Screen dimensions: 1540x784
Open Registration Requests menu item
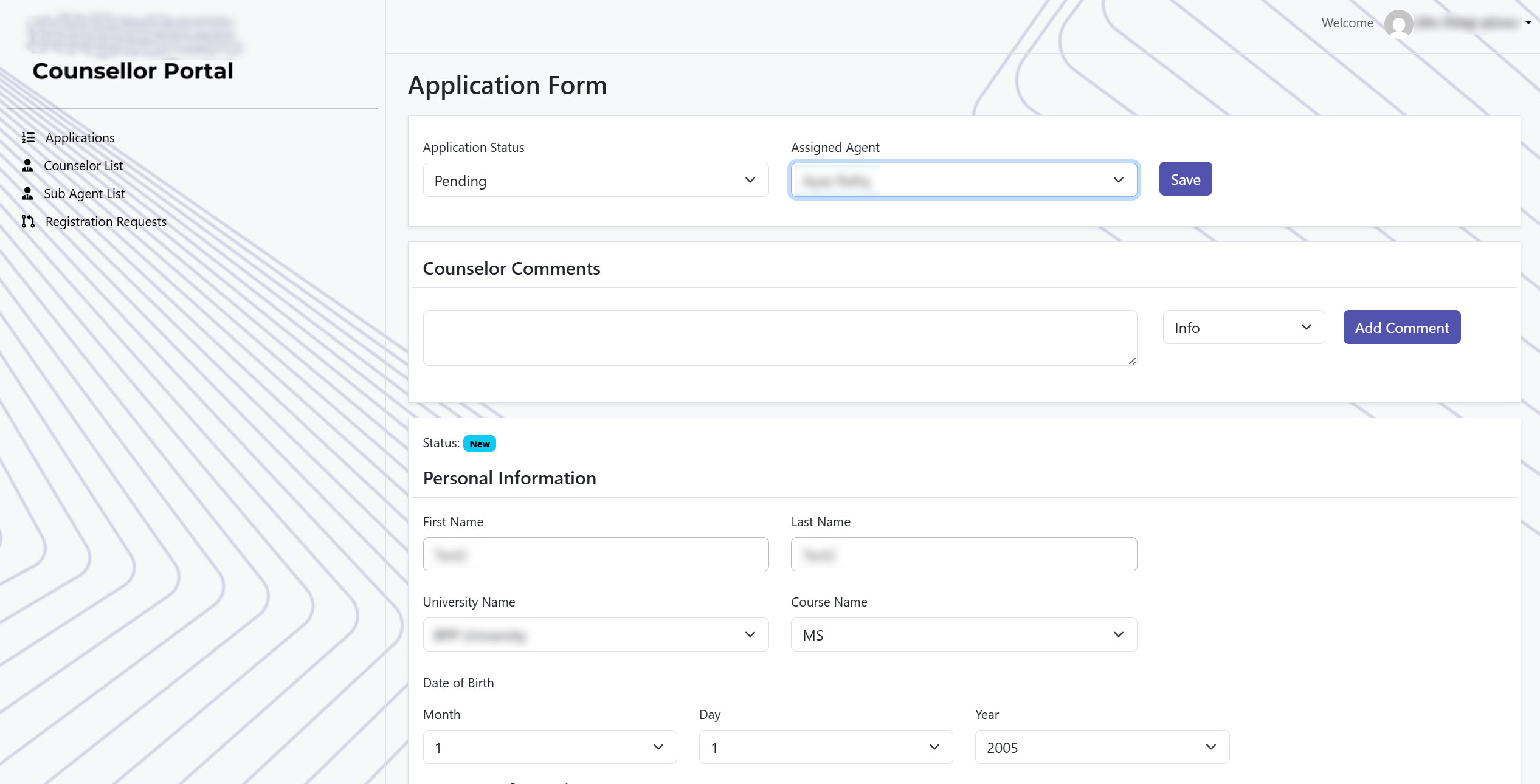(106, 221)
